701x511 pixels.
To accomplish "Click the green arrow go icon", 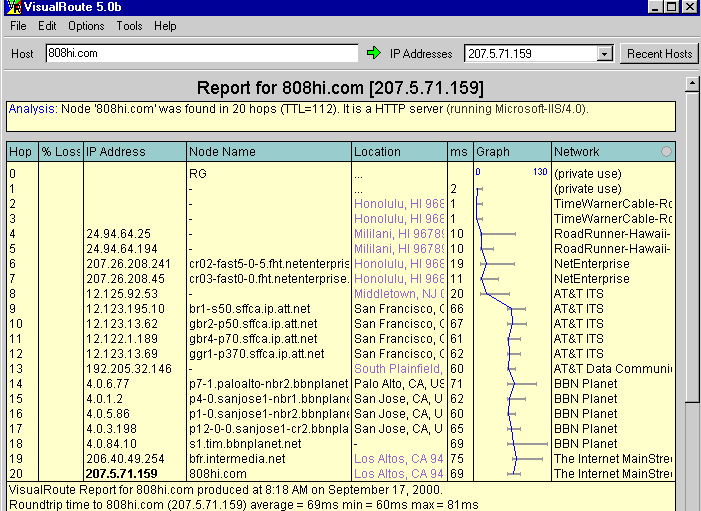I will pos(374,53).
